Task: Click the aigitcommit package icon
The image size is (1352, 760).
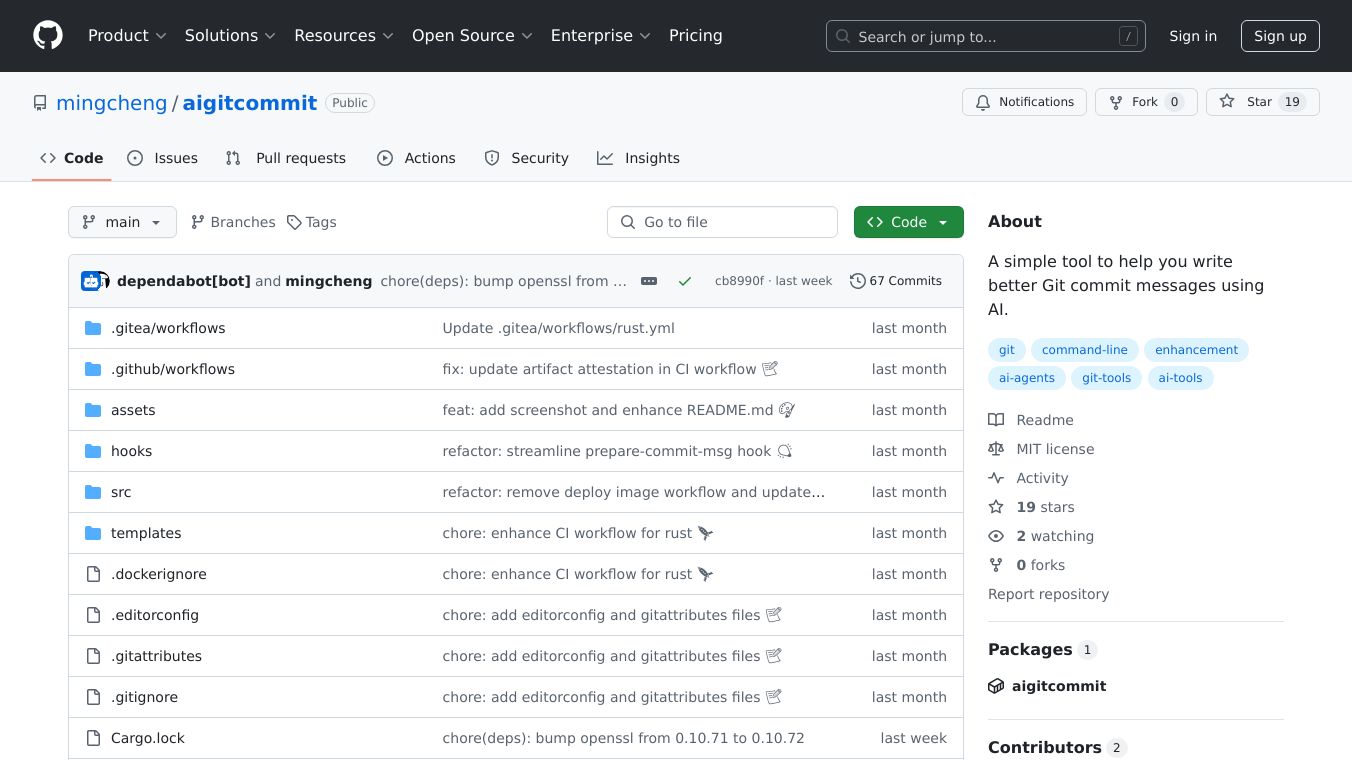Action: point(996,686)
